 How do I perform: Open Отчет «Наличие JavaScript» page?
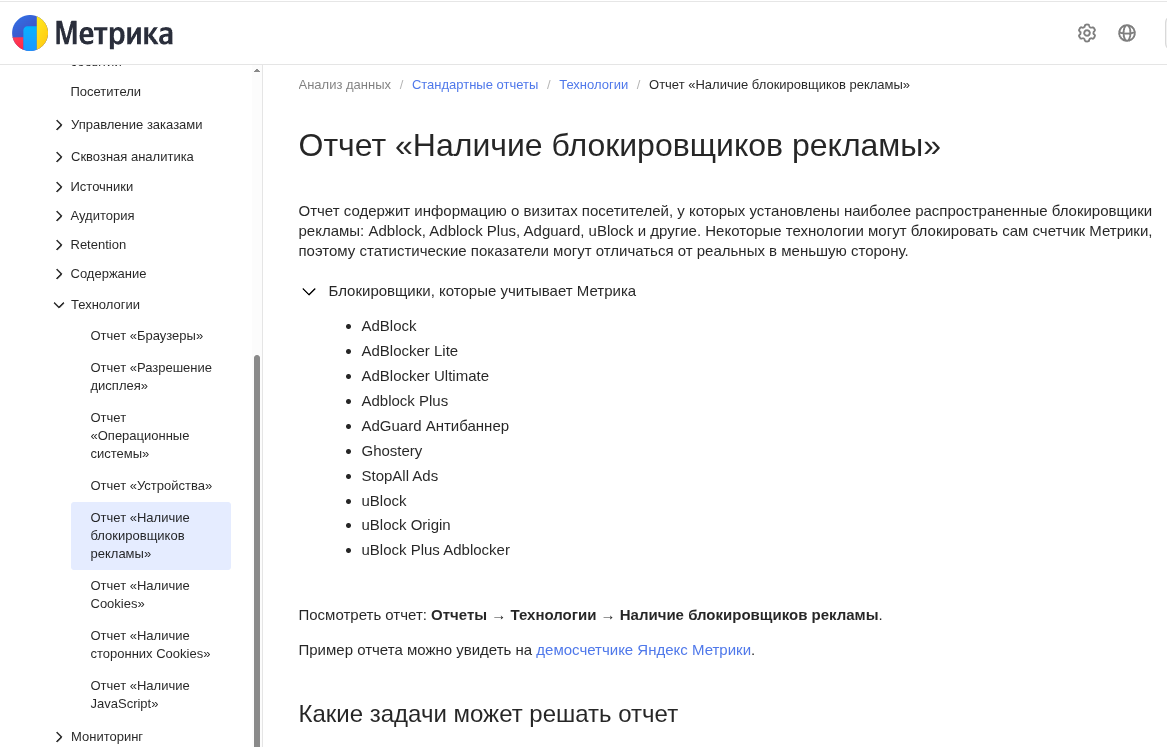pyautogui.click(x=140, y=694)
